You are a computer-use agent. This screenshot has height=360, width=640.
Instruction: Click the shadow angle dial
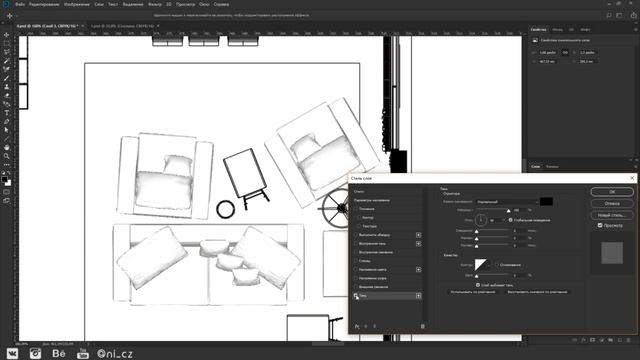(481, 220)
